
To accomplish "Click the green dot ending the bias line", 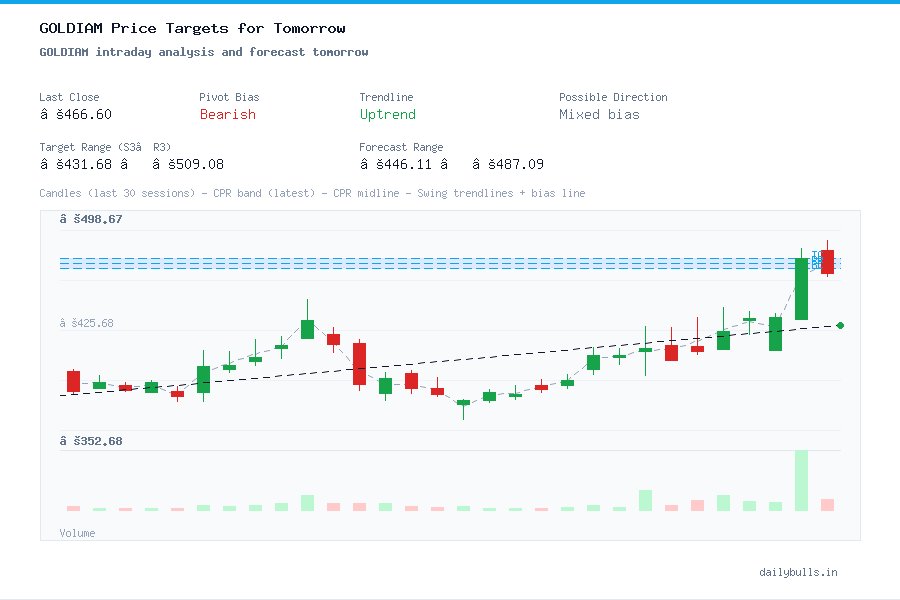I will pyautogui.click(x=840, y=326).
